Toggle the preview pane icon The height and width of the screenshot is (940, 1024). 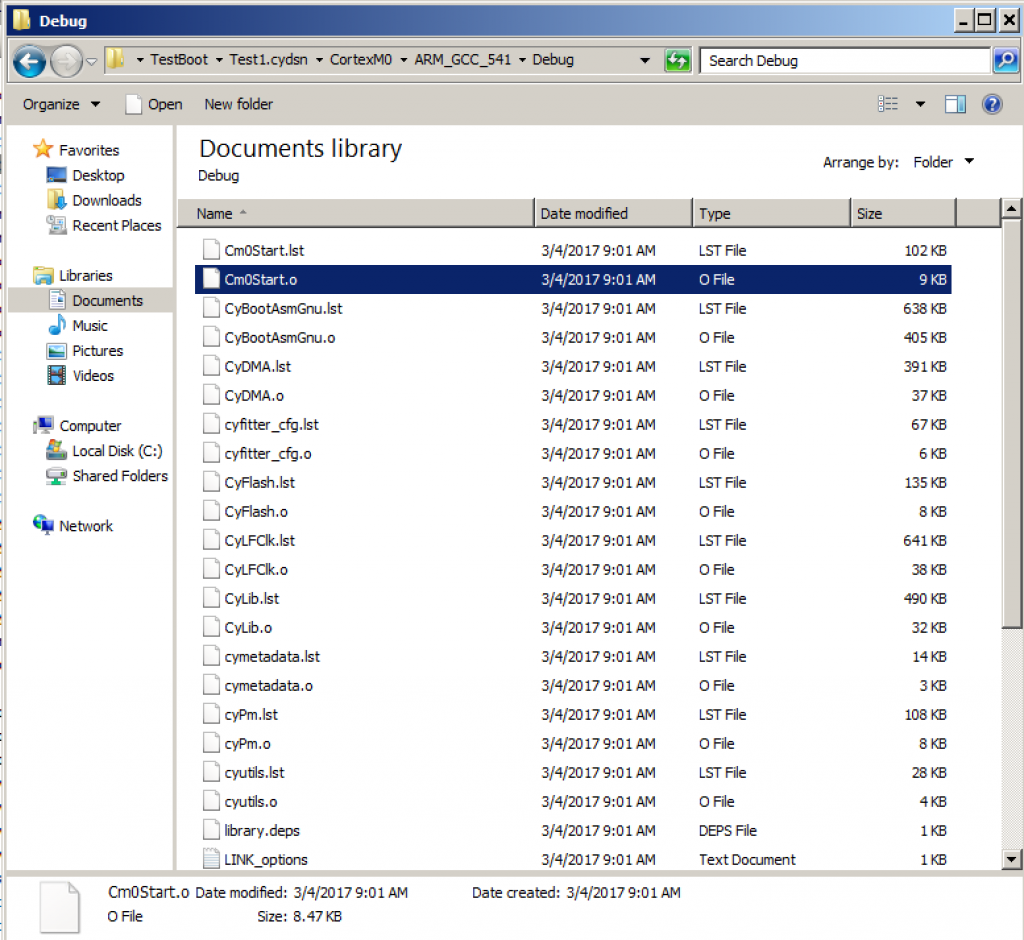[955, 104]
